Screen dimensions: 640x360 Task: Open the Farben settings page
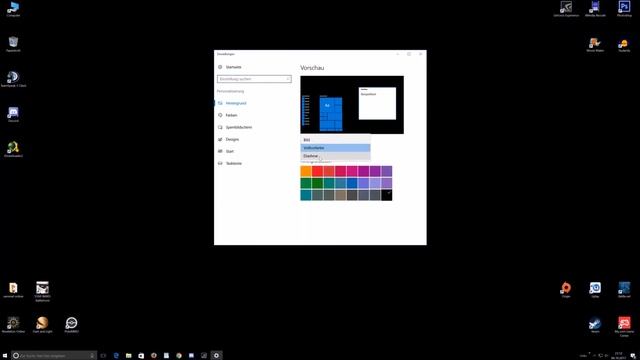point(228,115)
